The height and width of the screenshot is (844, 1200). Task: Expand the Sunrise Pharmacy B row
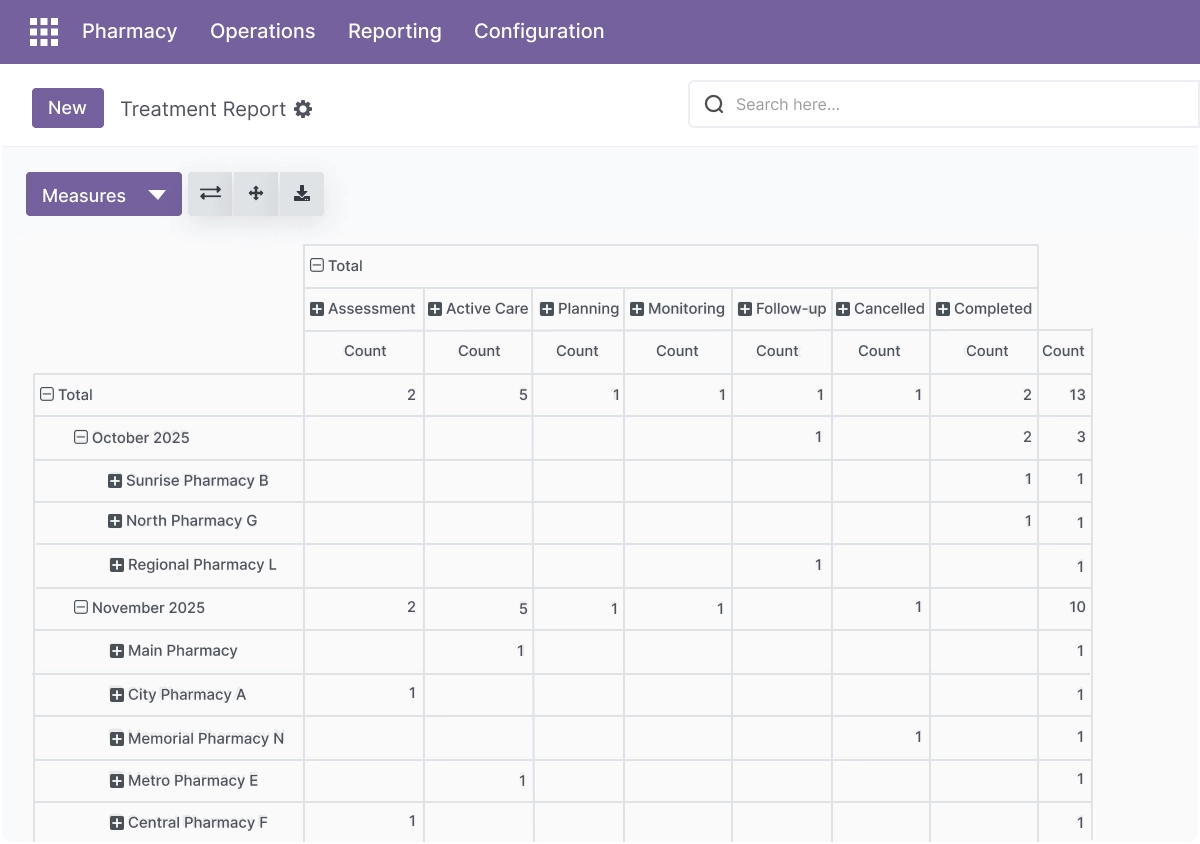tap(115, 481)
